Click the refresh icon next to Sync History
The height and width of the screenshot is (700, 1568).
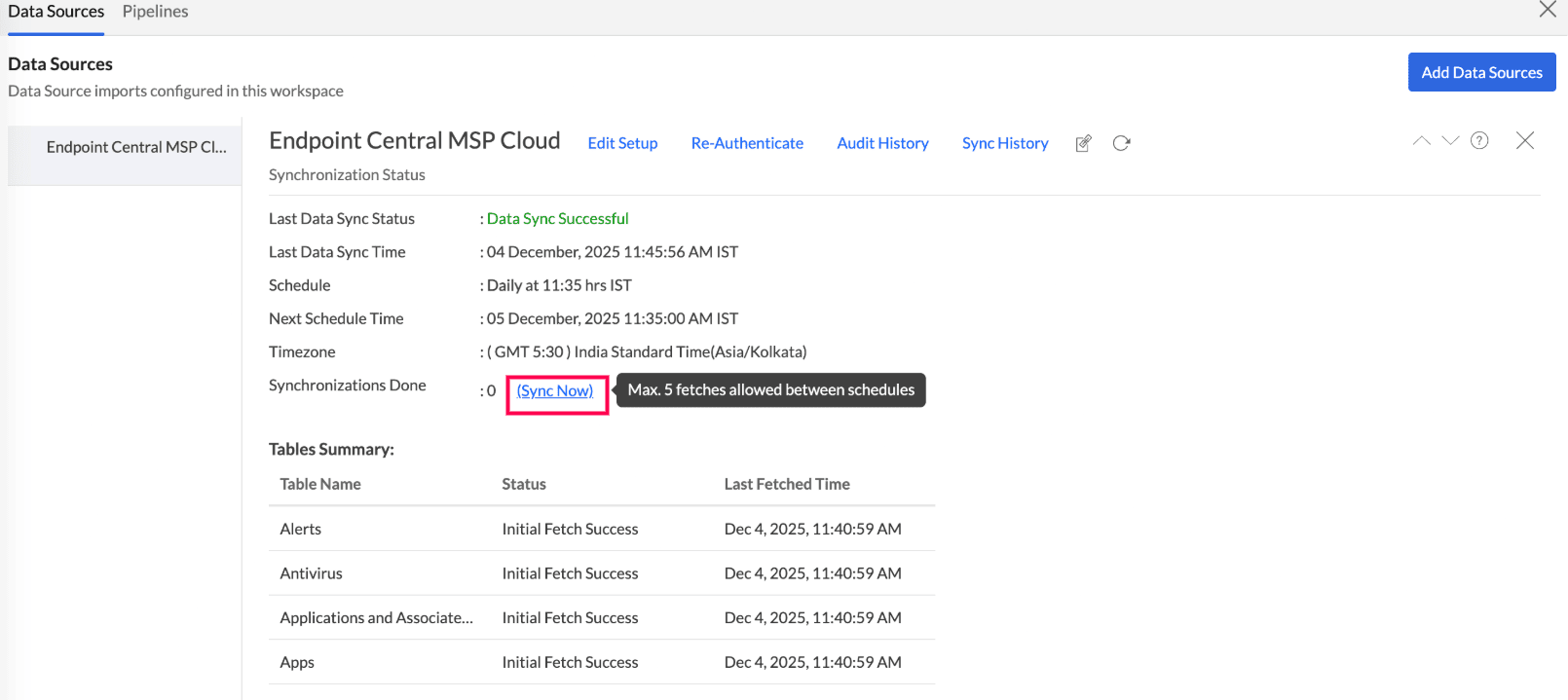[1121, 143]
